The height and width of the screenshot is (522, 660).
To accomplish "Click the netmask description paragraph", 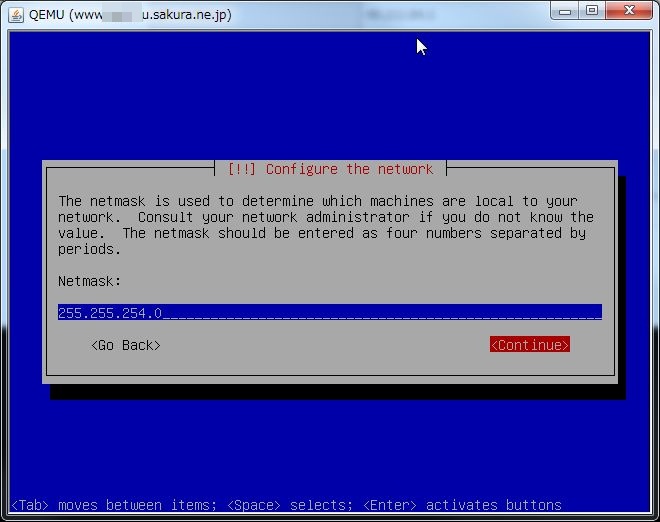I will (x=326, y=225).
